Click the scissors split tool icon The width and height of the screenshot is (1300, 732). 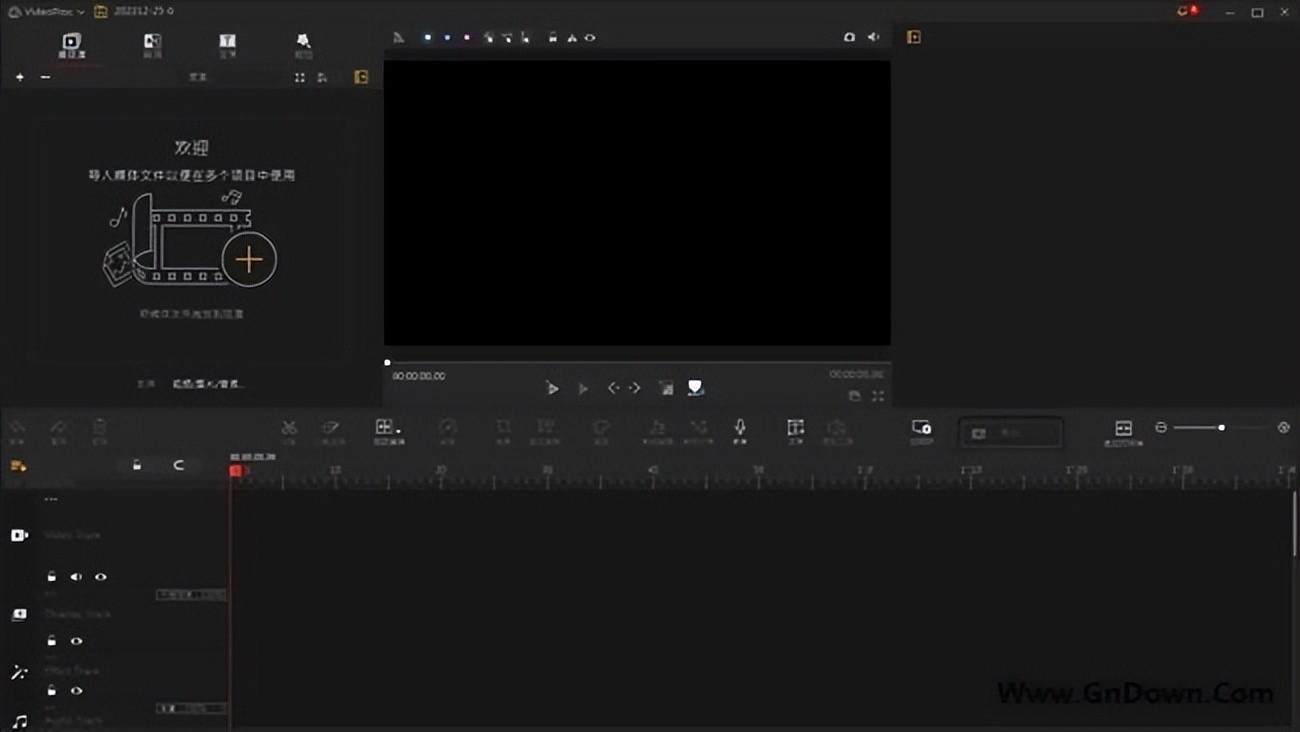click(289, 428)
